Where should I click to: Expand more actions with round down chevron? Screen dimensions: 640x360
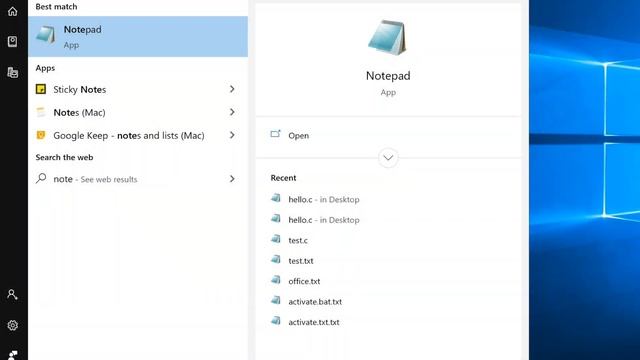pos(388,158)
